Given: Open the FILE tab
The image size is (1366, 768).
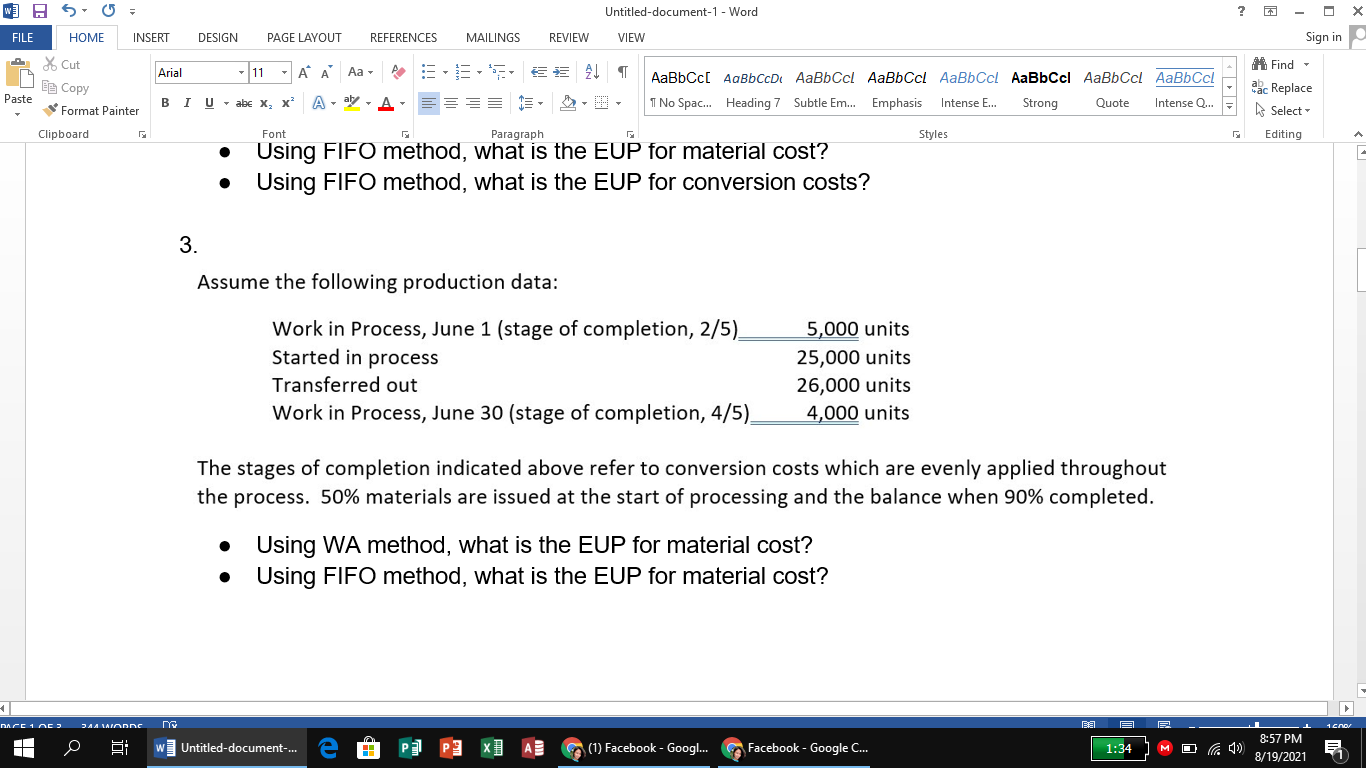Looking at the screenshot, I should (22, 37).
